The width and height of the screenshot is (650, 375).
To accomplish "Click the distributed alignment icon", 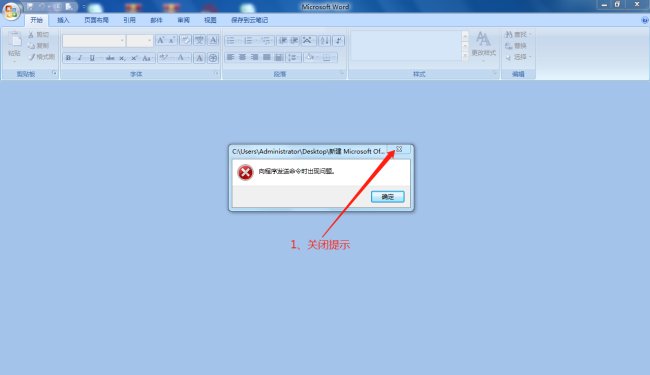I will (x=279, y=57).
